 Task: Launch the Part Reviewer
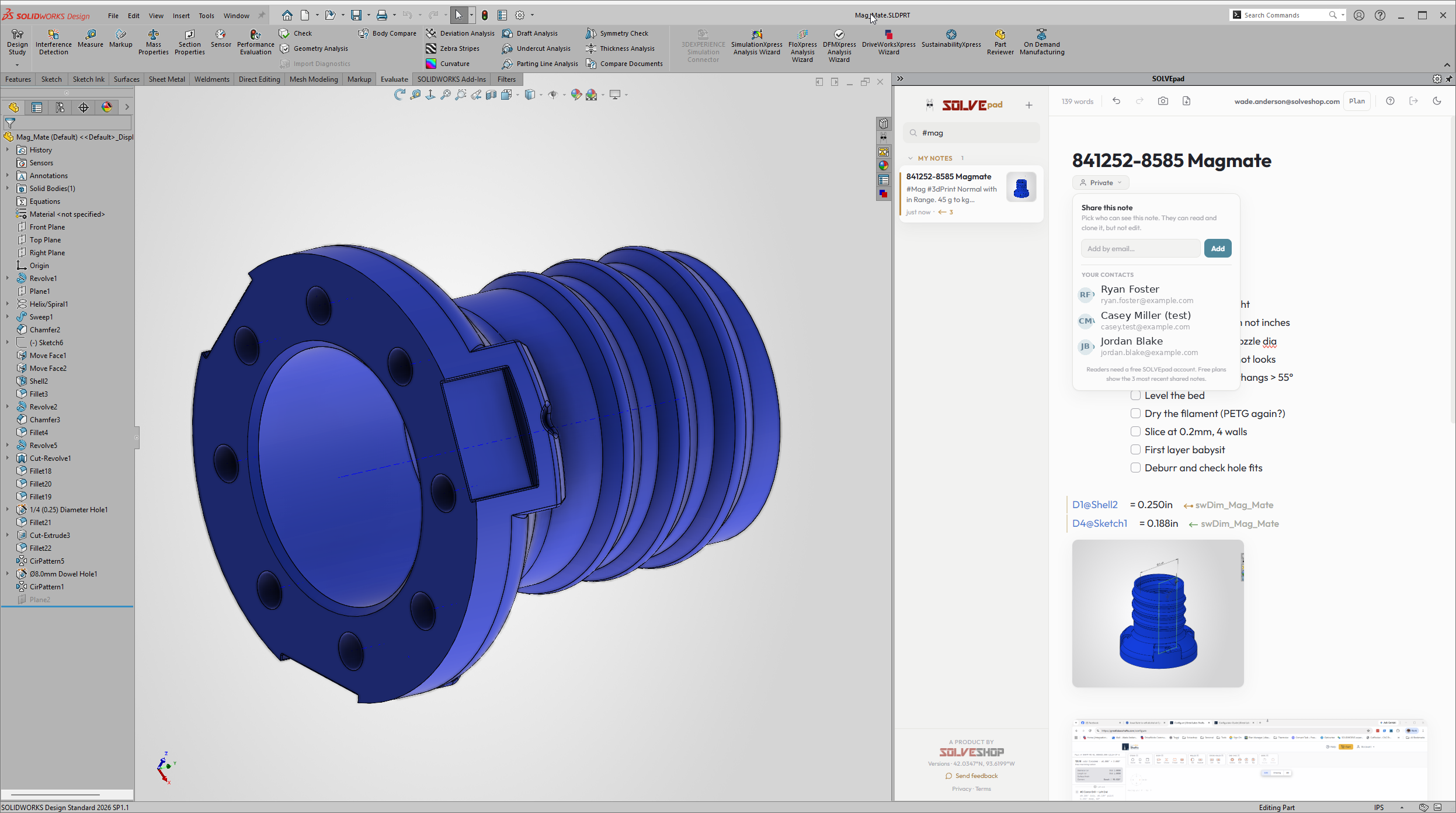1000,43
